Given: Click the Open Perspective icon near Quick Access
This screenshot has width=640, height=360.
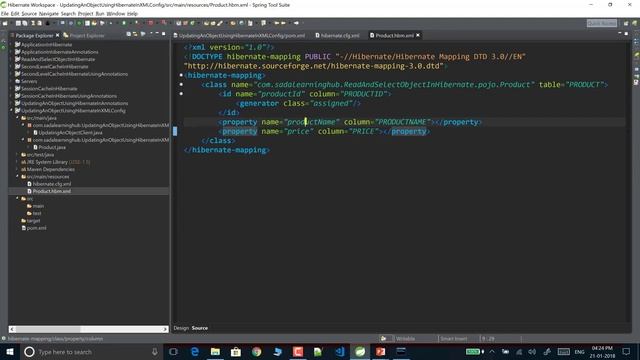Looking at the screenshot, I should point(626,23).
